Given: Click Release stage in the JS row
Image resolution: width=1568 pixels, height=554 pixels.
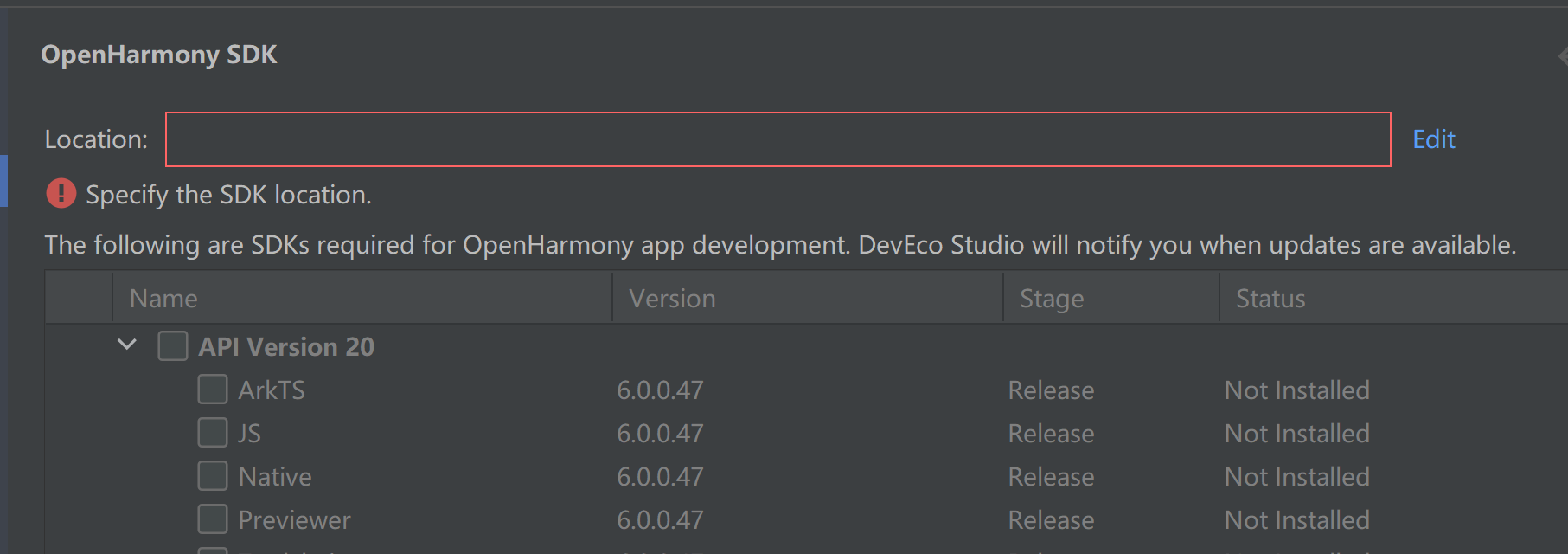Looking at the screenshot, I should point(1051,434).
